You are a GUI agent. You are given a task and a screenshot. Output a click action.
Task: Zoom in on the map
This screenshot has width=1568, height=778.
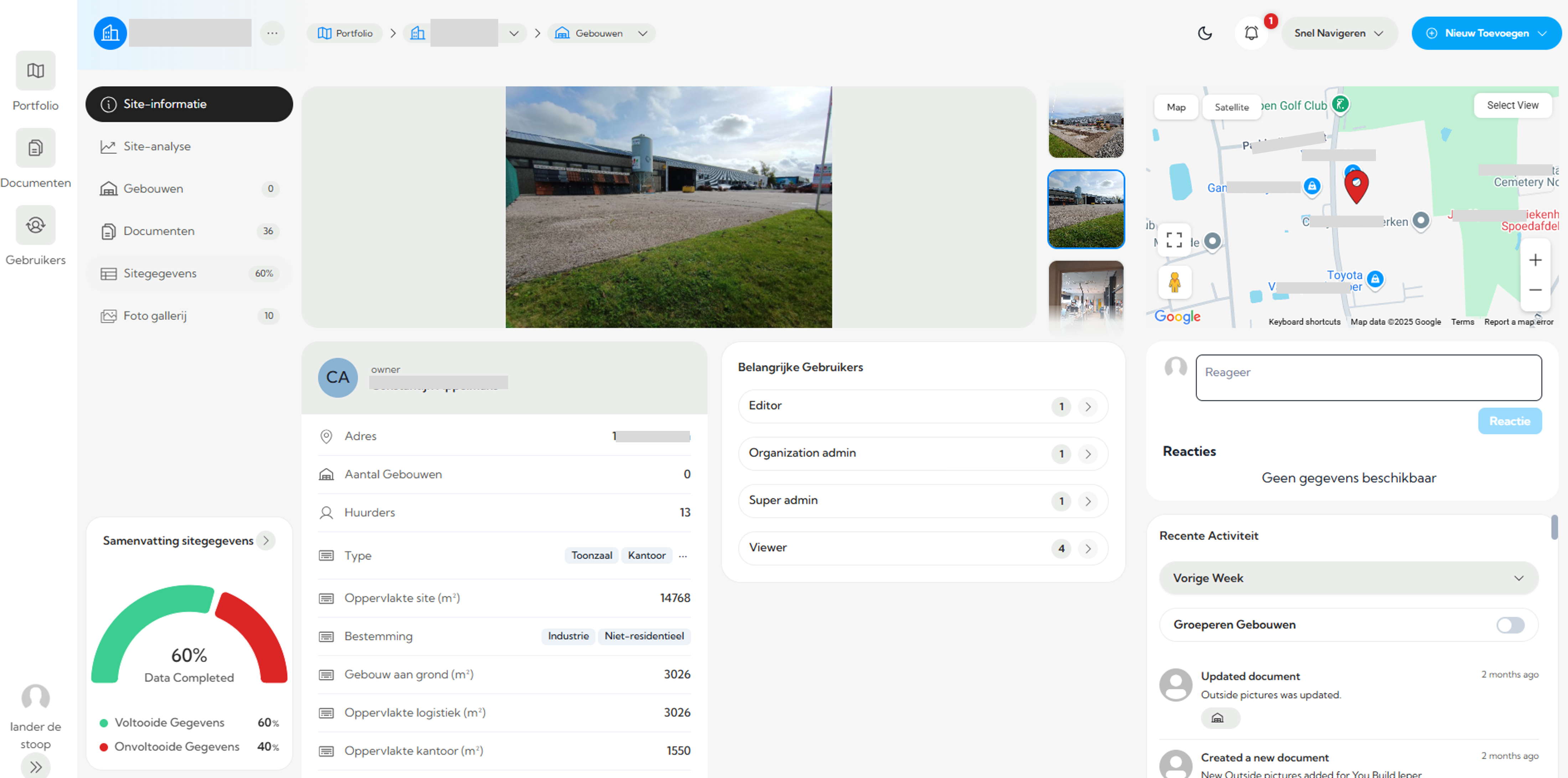[x=1535, y=261]
